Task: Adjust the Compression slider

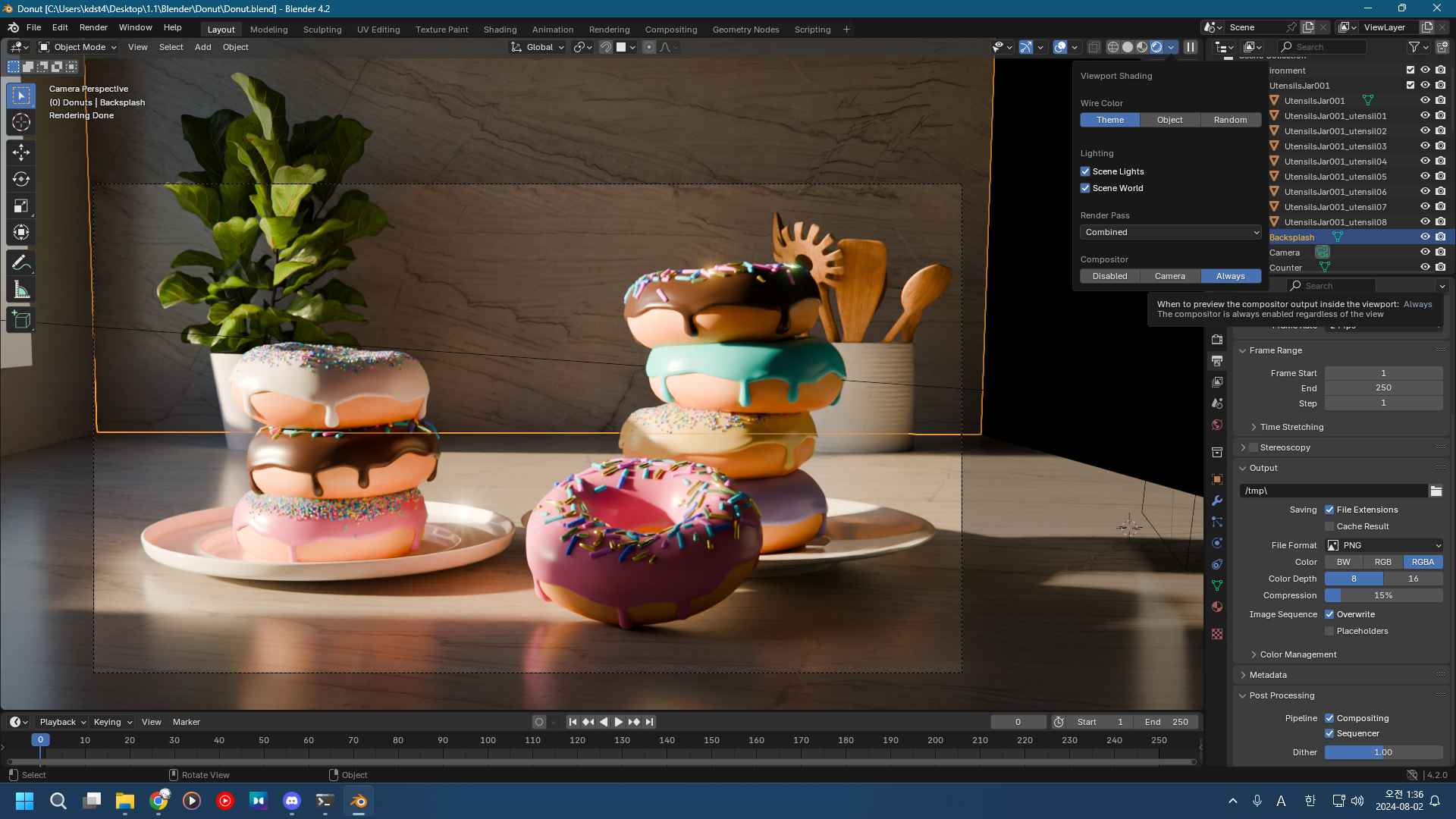Action: point(1383,595)
